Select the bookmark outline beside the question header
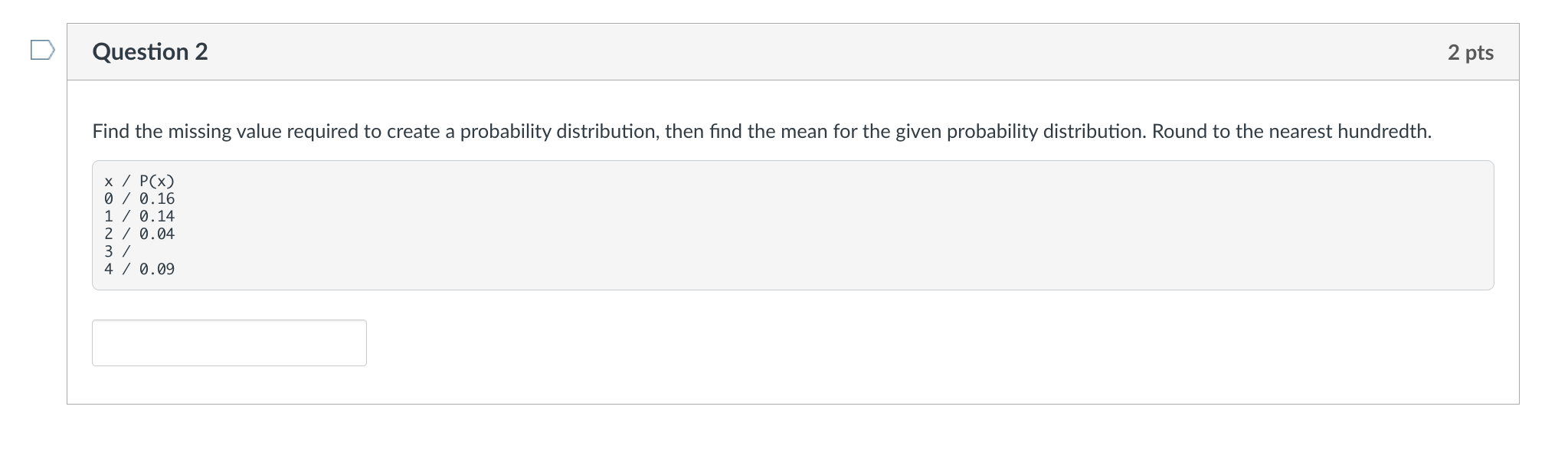The width and height of the screenshot is (1568, 449). pyautogui.click(x=43, y=50)
